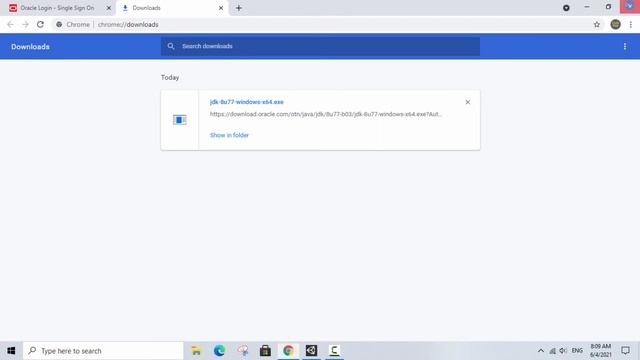Launch Microsoft Edge from taskbar
The width and height of the screenshot is (640, 360).
(x=219, y=351)
